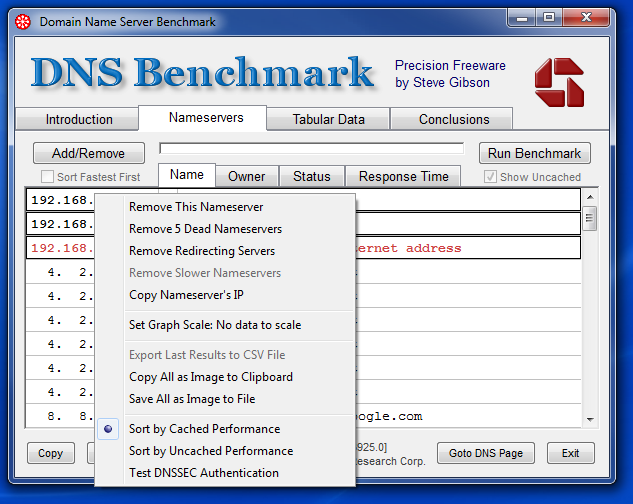Click the nameserver list scroll up arrow

(x=590, y=197)
